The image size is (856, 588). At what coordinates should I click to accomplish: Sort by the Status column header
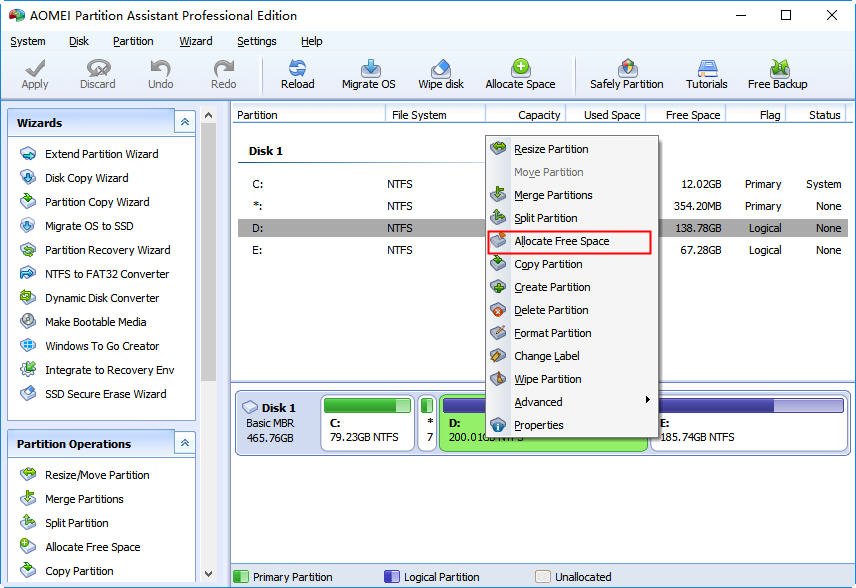point(817,115)
